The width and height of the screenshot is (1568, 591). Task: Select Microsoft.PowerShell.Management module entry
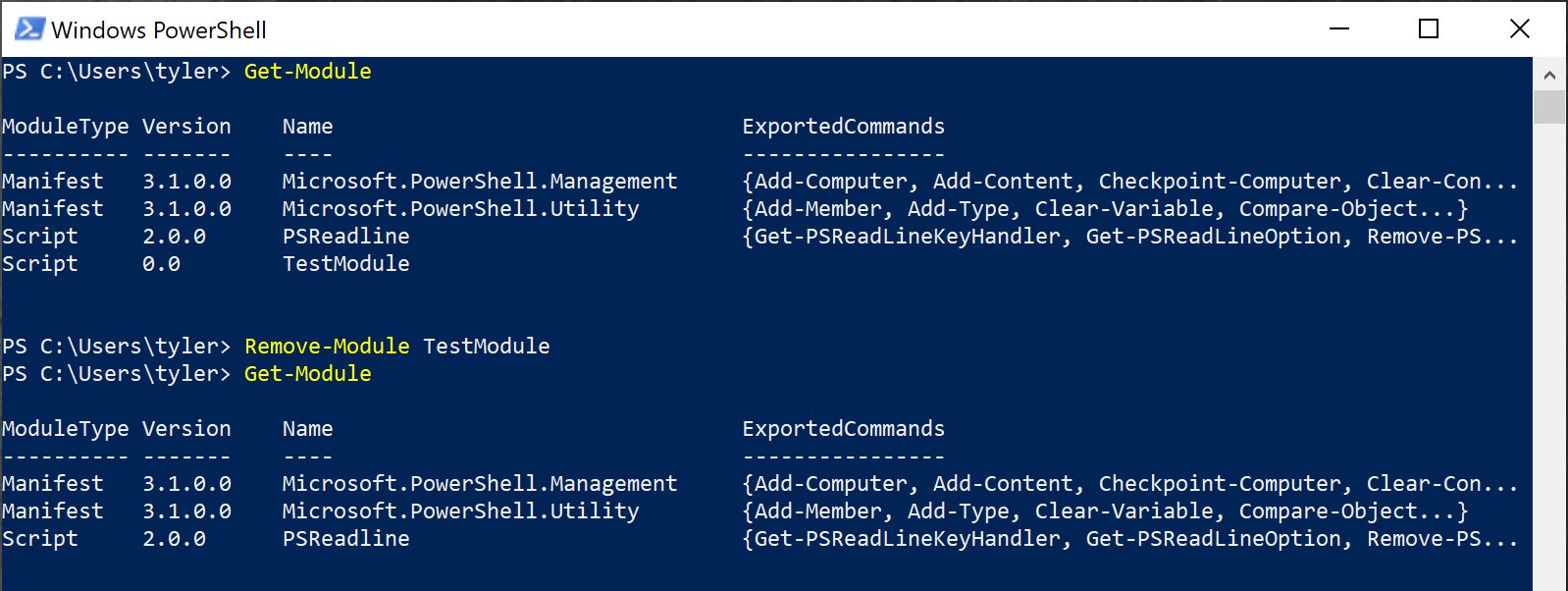click(x=479, y=181)
